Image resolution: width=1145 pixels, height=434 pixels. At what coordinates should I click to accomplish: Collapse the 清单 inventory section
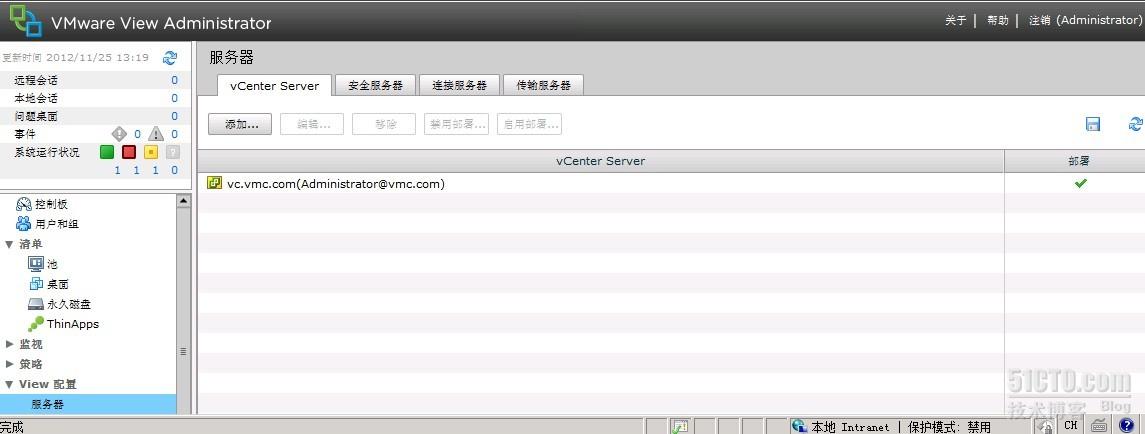coord(9,244)
